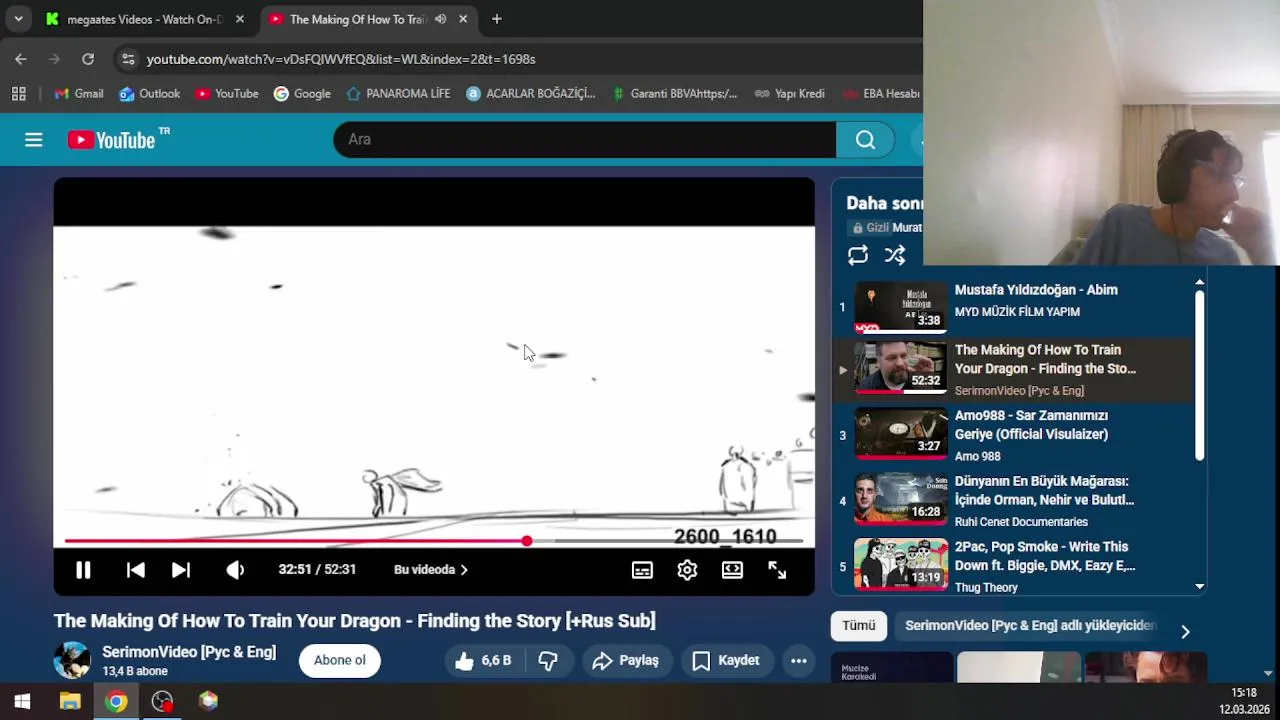Screen dimensions: 1280x720
Task: Subscribe with the 'Abone ol' button
Action: pyautogui.click(x=340, y=660)
